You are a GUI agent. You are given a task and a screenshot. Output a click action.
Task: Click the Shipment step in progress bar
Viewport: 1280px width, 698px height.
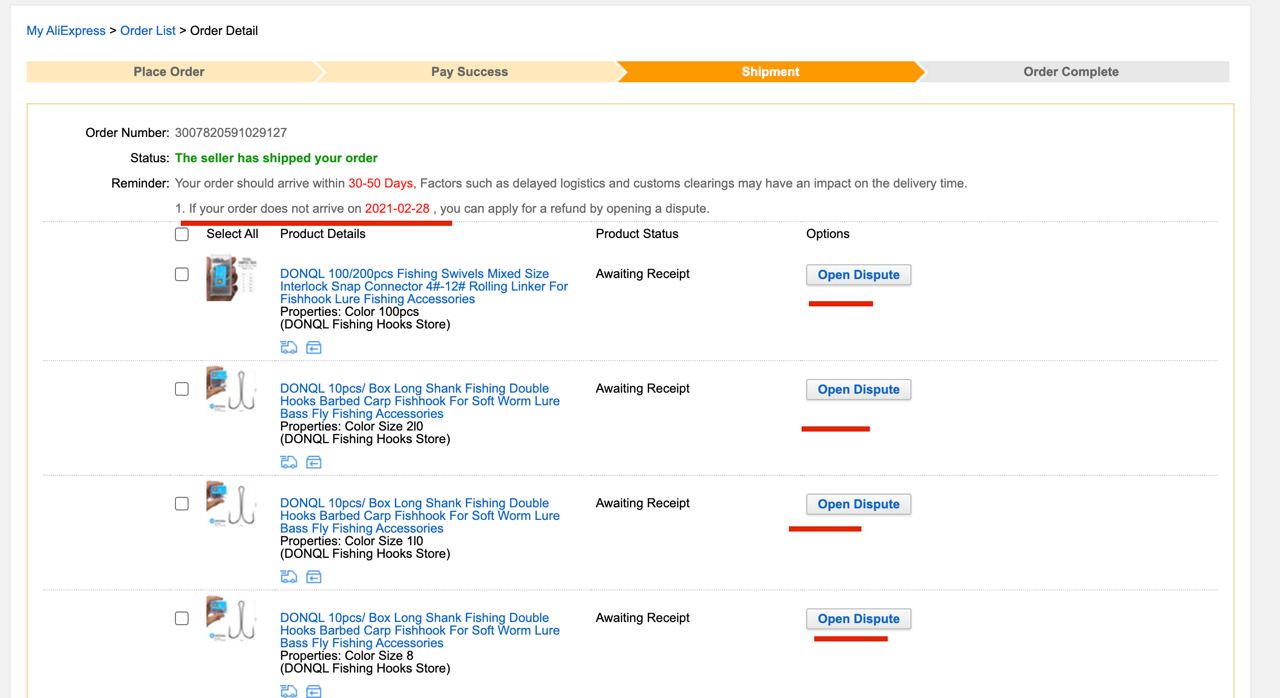pyautogui.click(x=770, y=72)
